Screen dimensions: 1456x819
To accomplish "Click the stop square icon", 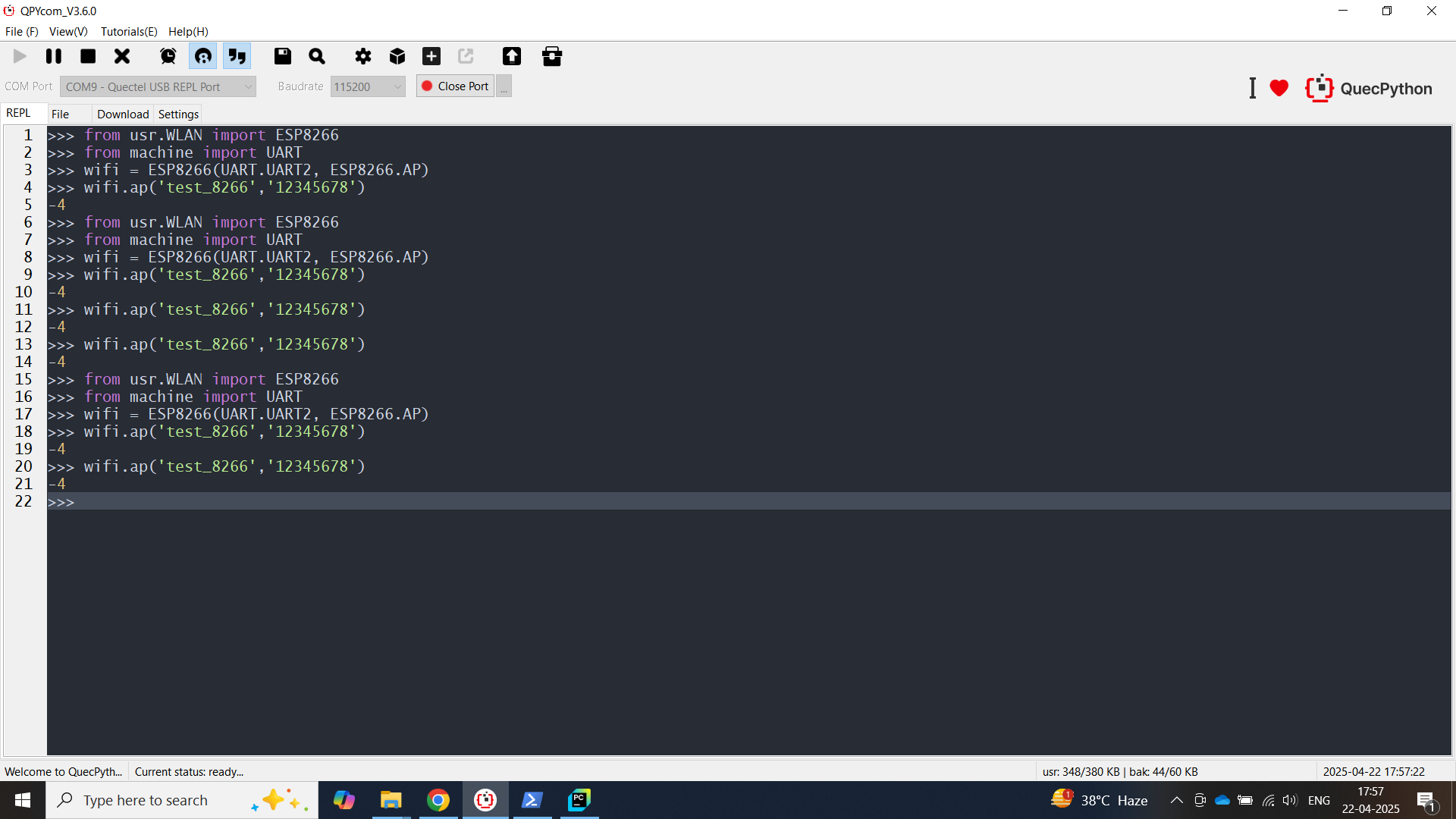I will (88, 56).
